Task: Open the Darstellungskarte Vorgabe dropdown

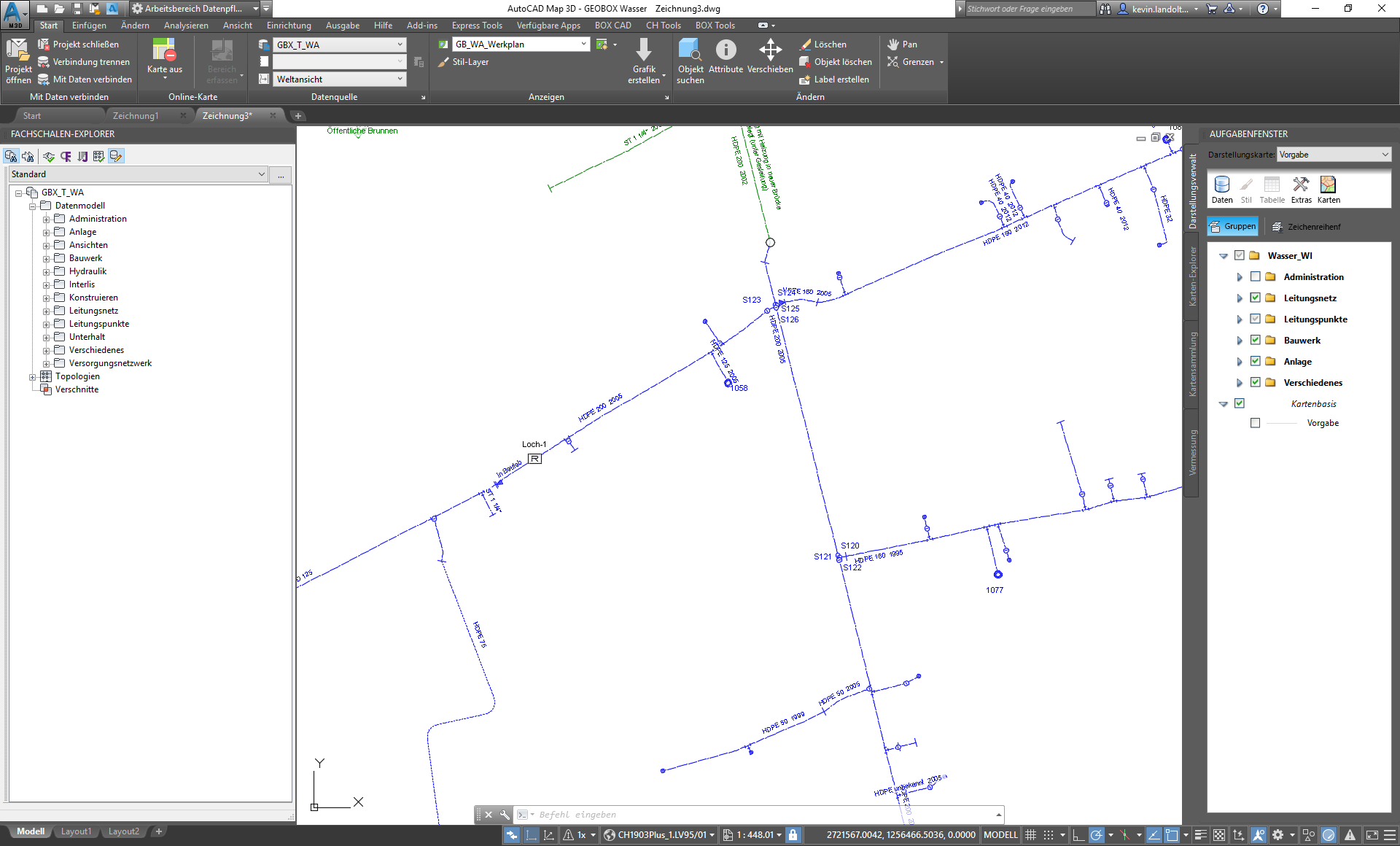Action: 1334,155
